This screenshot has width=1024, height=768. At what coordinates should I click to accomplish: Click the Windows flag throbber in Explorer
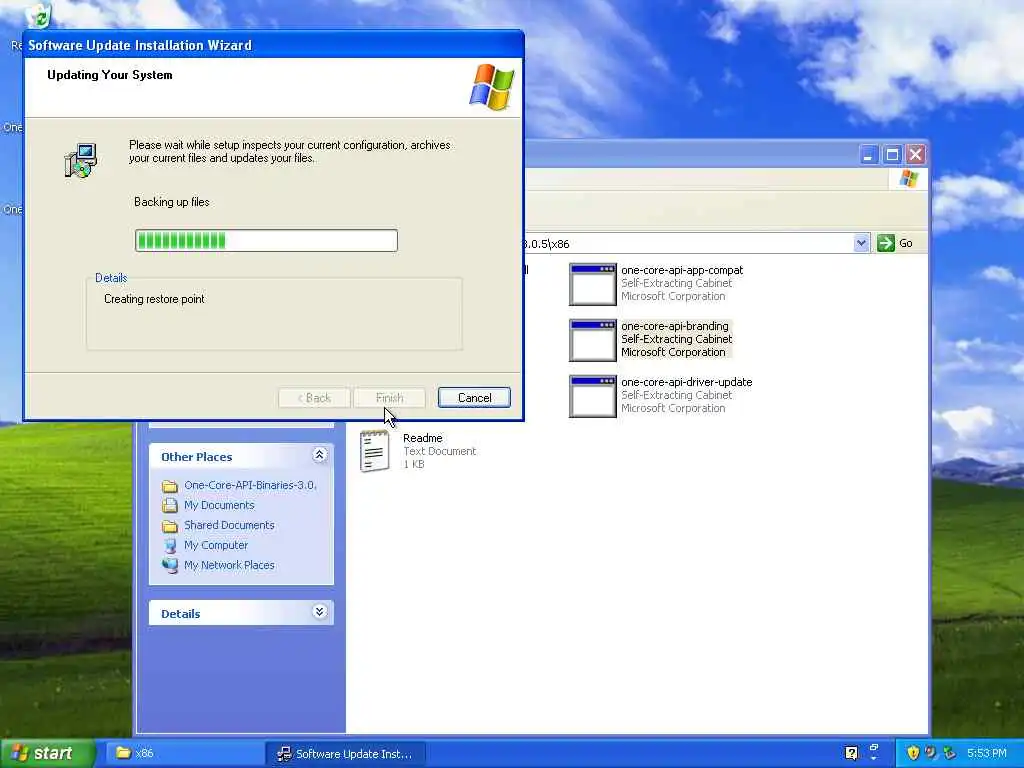(x=908, y=178)
